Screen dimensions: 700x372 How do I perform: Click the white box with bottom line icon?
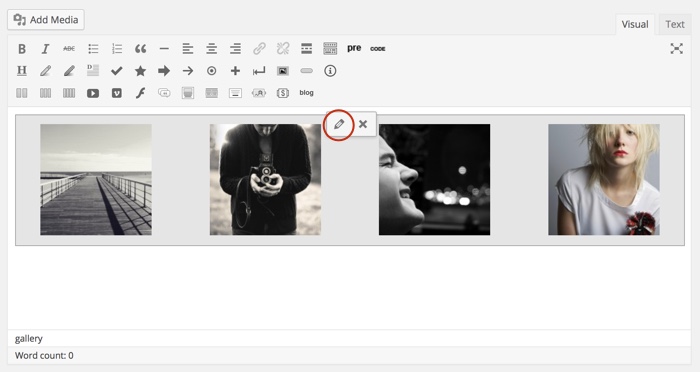coord(235,93)
